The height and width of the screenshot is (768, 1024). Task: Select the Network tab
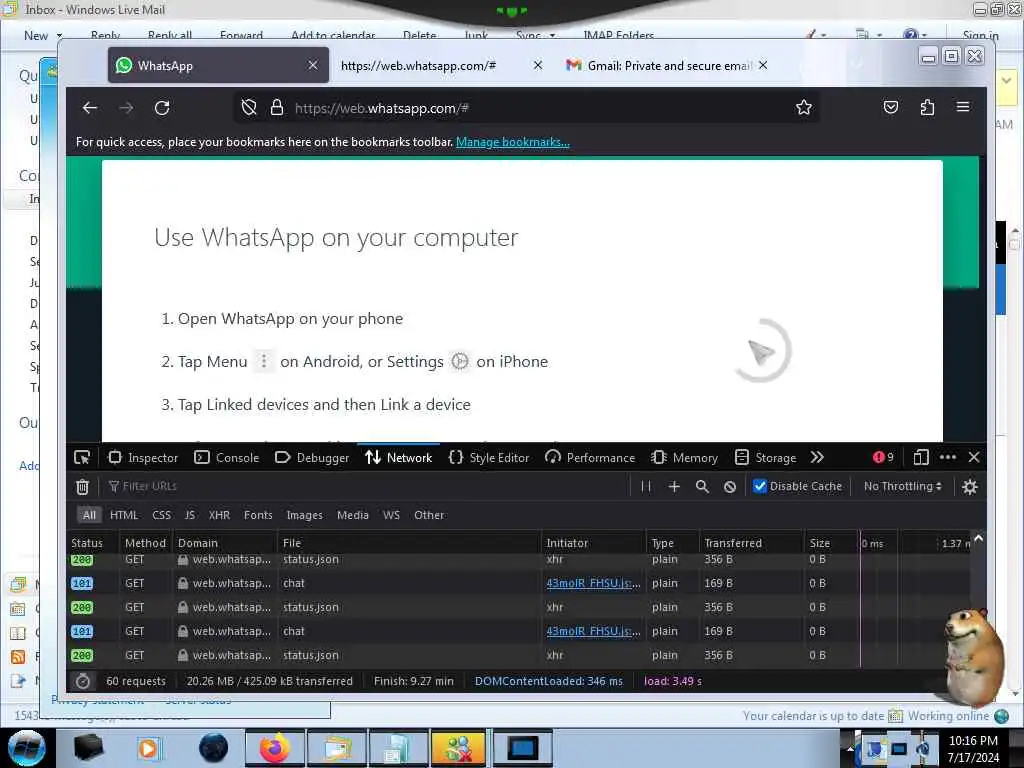[x=398, y=458]
